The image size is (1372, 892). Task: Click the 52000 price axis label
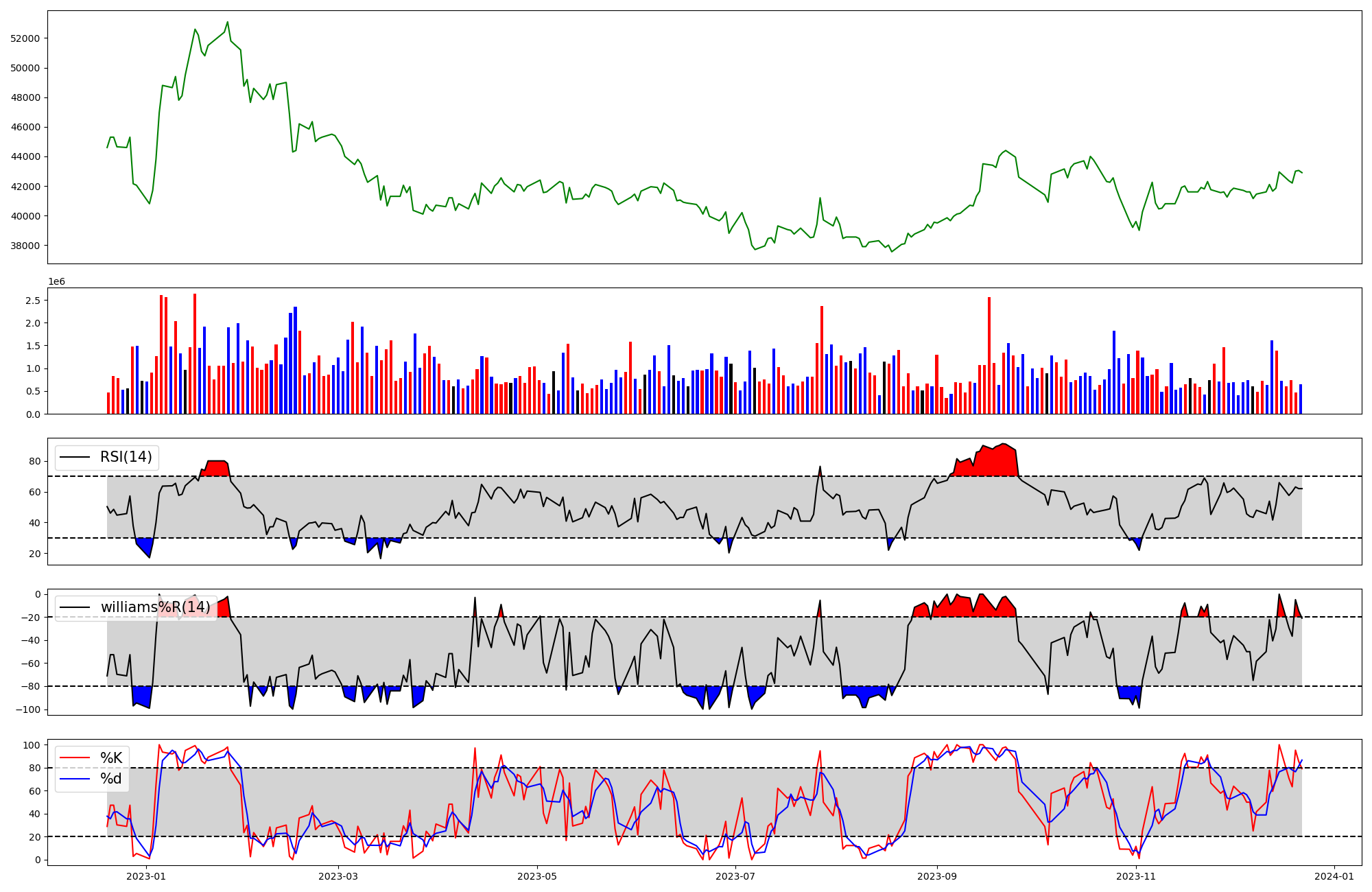point(25,38)
